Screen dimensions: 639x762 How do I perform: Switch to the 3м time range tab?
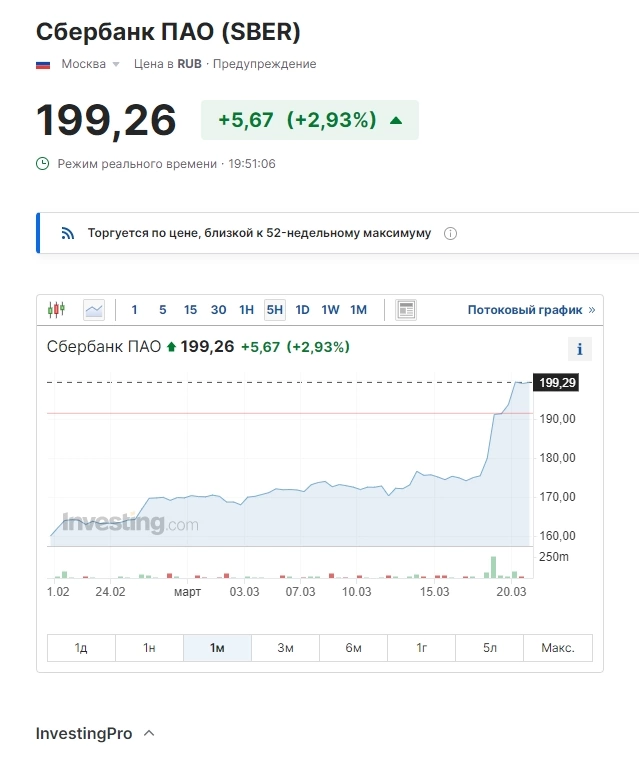285,648
